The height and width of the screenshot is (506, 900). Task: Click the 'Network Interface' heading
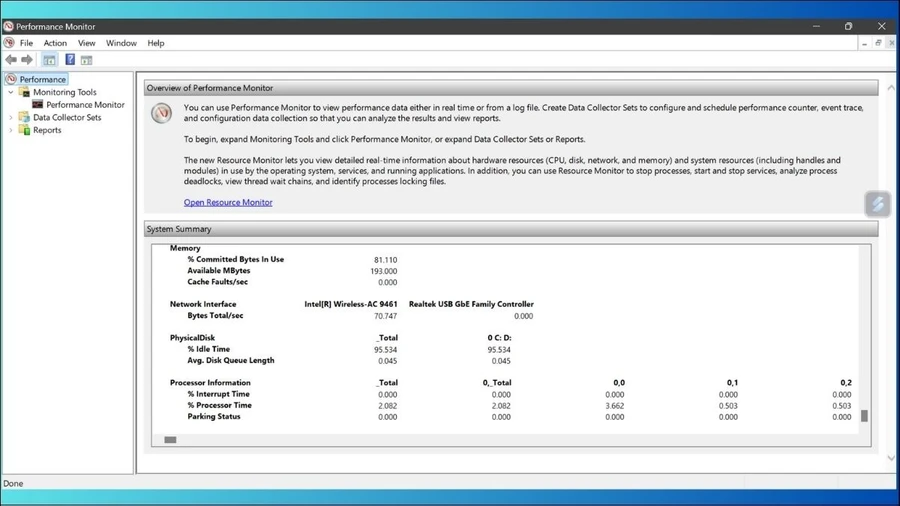[x=203, y=304]
